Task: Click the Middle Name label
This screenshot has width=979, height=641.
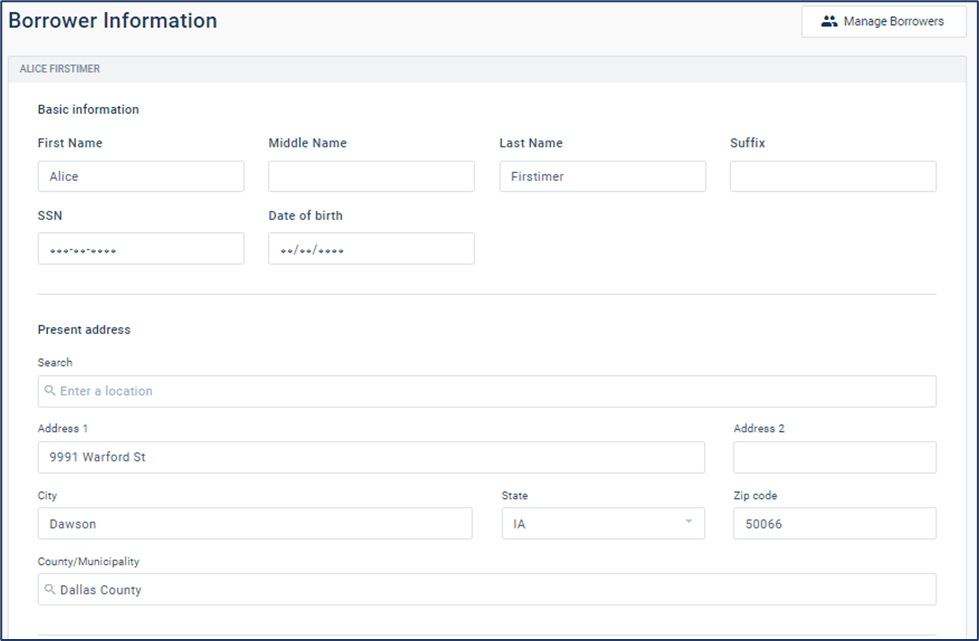Action: 307,143
